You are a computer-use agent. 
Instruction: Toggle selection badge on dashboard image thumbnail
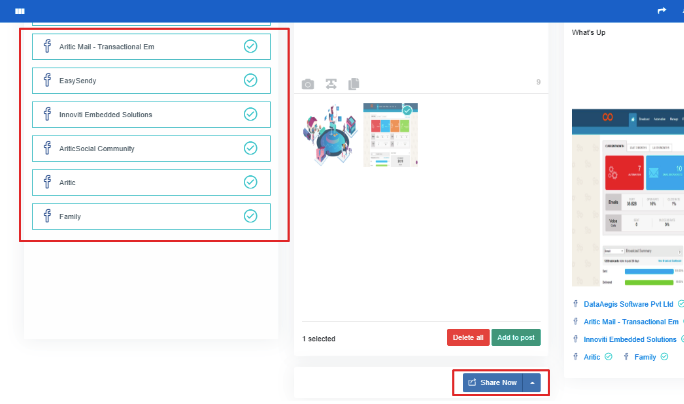407,110
